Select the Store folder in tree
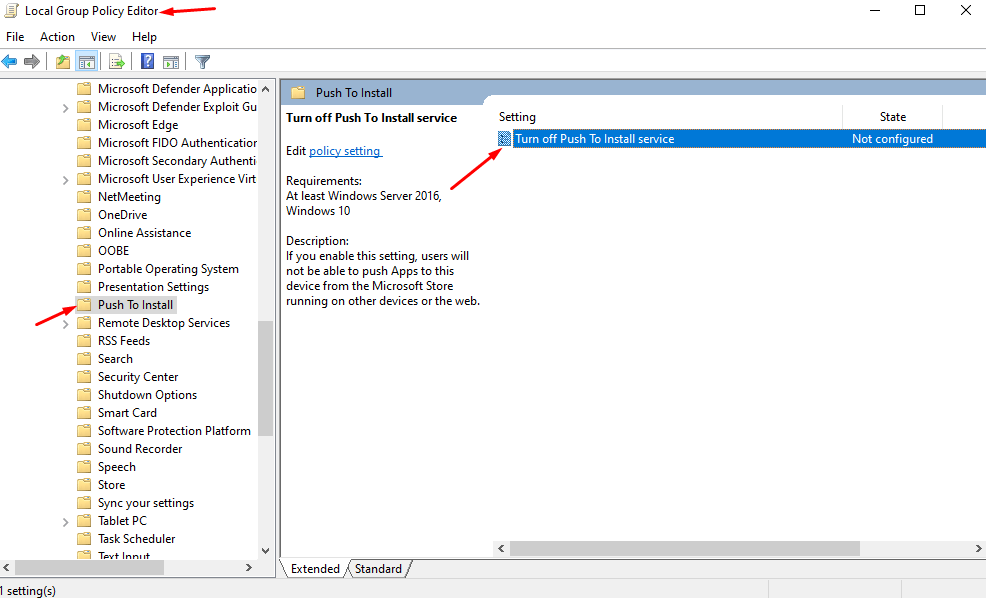986x598 pixels. coord(111,485)
